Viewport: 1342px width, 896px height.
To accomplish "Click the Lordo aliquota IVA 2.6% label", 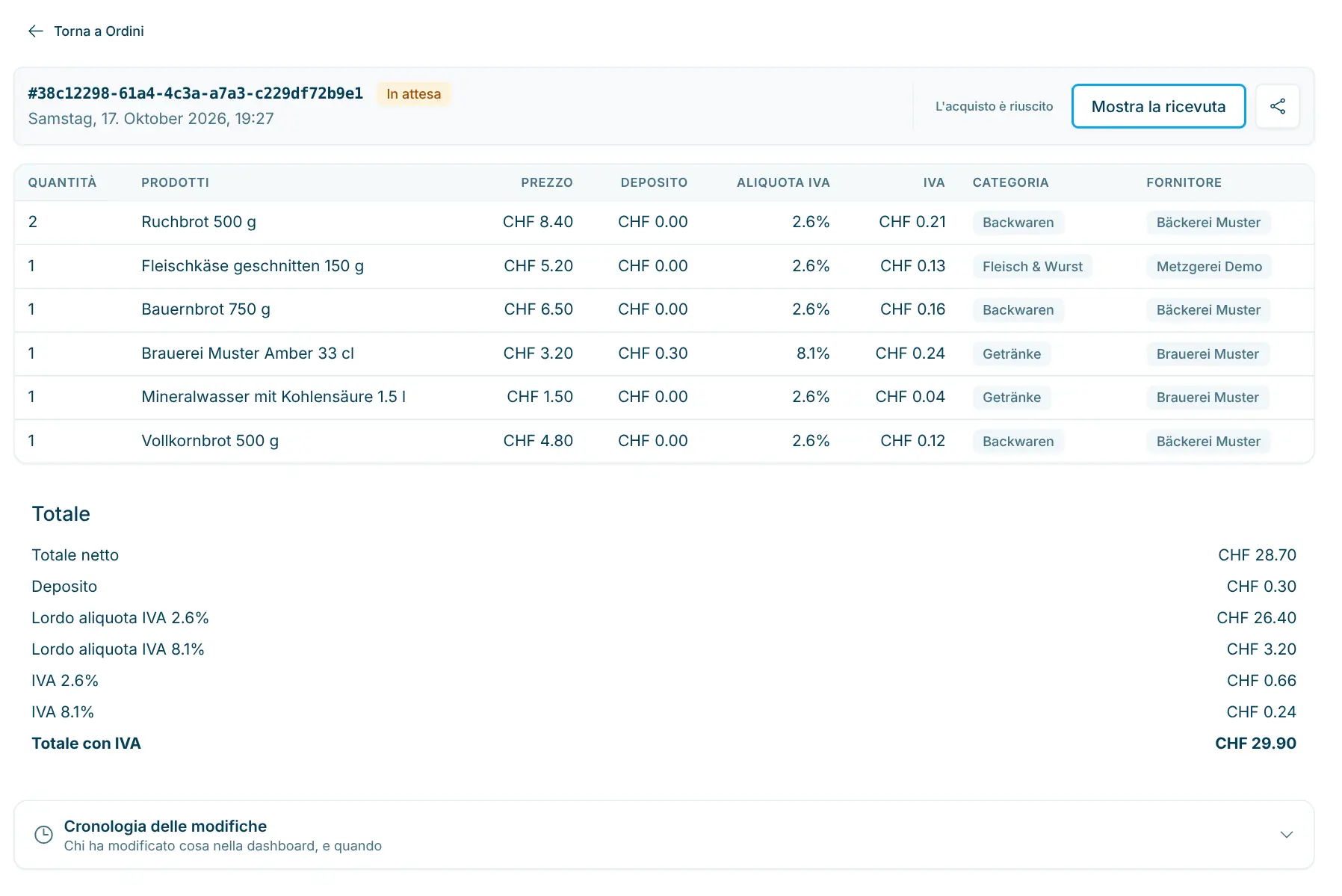I will (120, 618).
